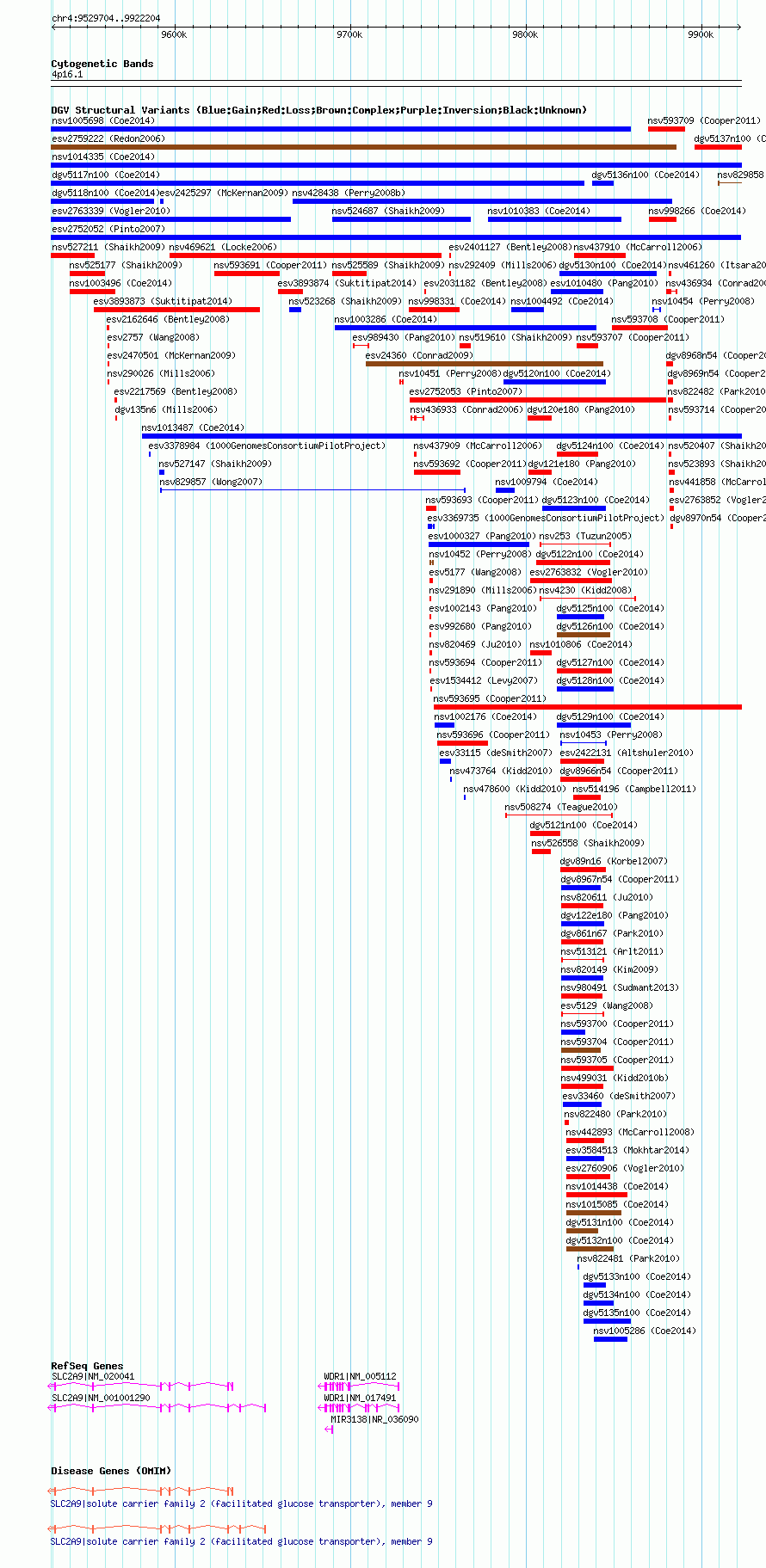Image resolution: width=766 pixels, height=1568 pixels.
Task: Click esv2763339 (Vogler2010) label
Action: (110, 211)
